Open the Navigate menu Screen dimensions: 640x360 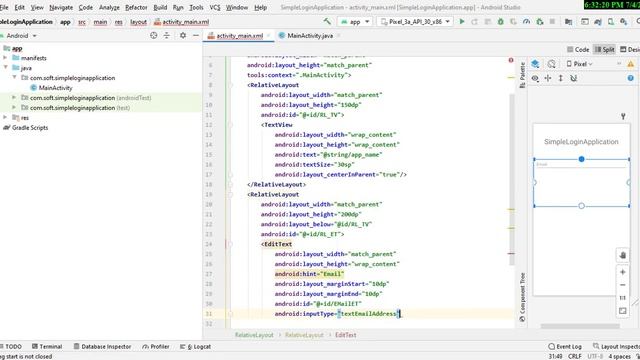point(61,7)
